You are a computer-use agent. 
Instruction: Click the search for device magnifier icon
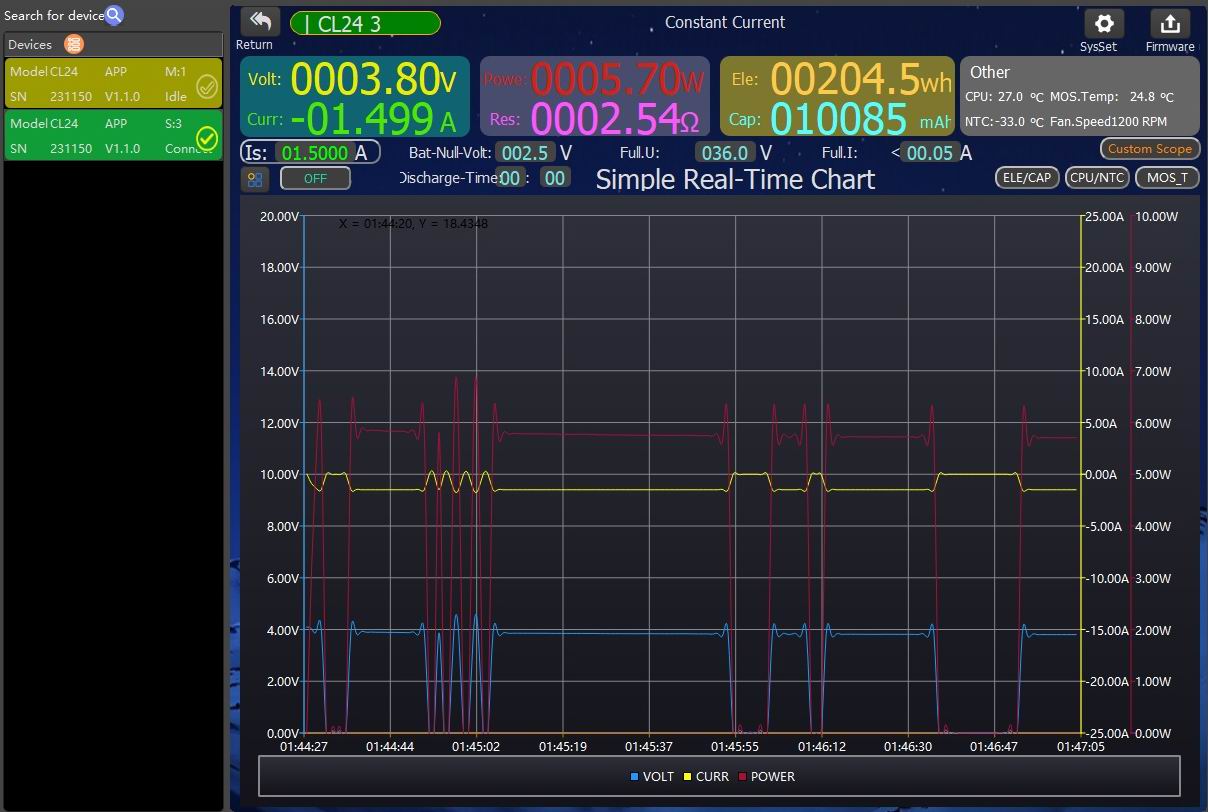pos(114,15)
